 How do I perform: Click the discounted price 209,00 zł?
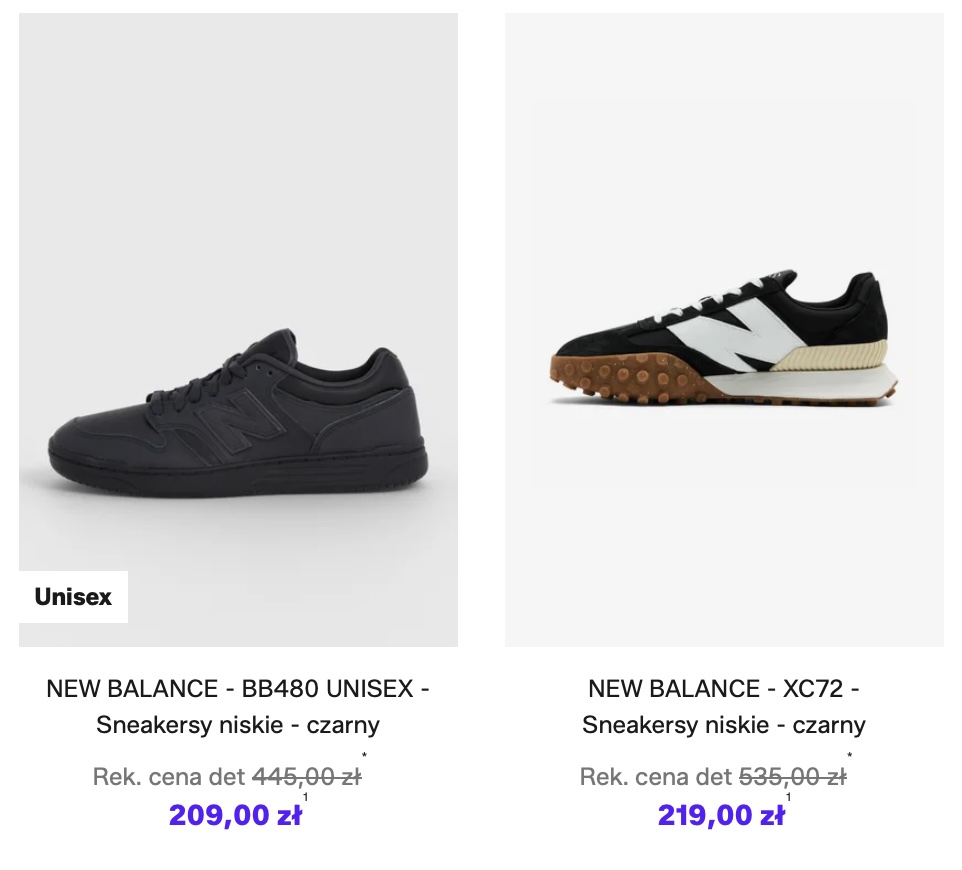tap(235, 815)
